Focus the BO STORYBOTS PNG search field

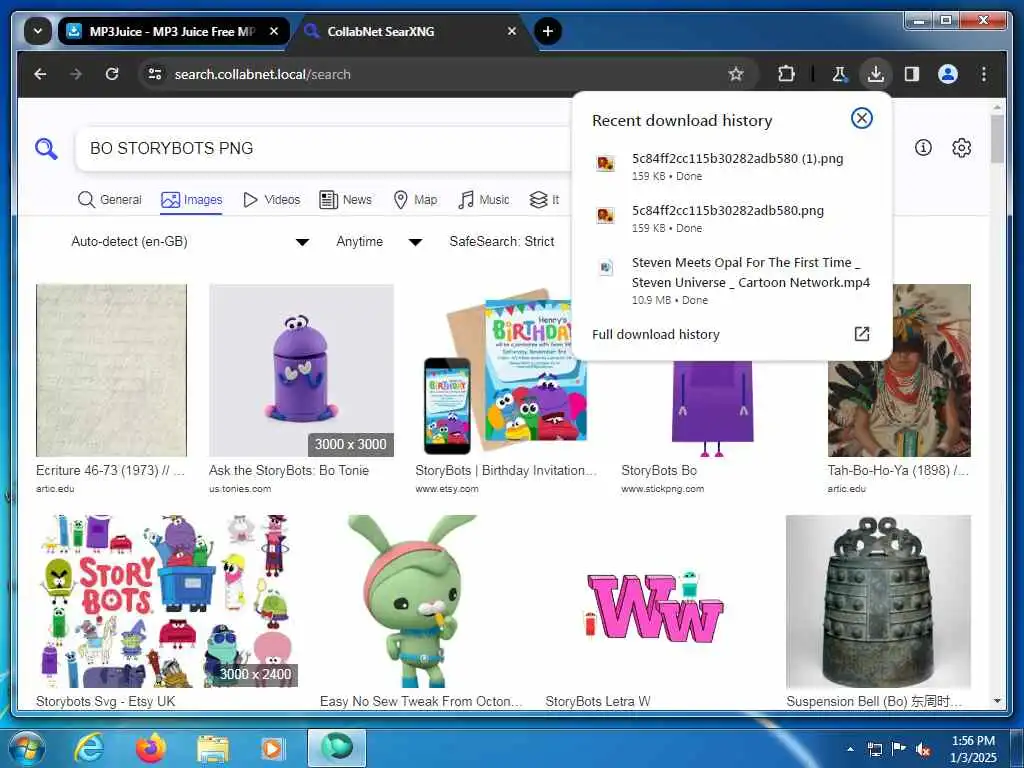tap(323, 148)
